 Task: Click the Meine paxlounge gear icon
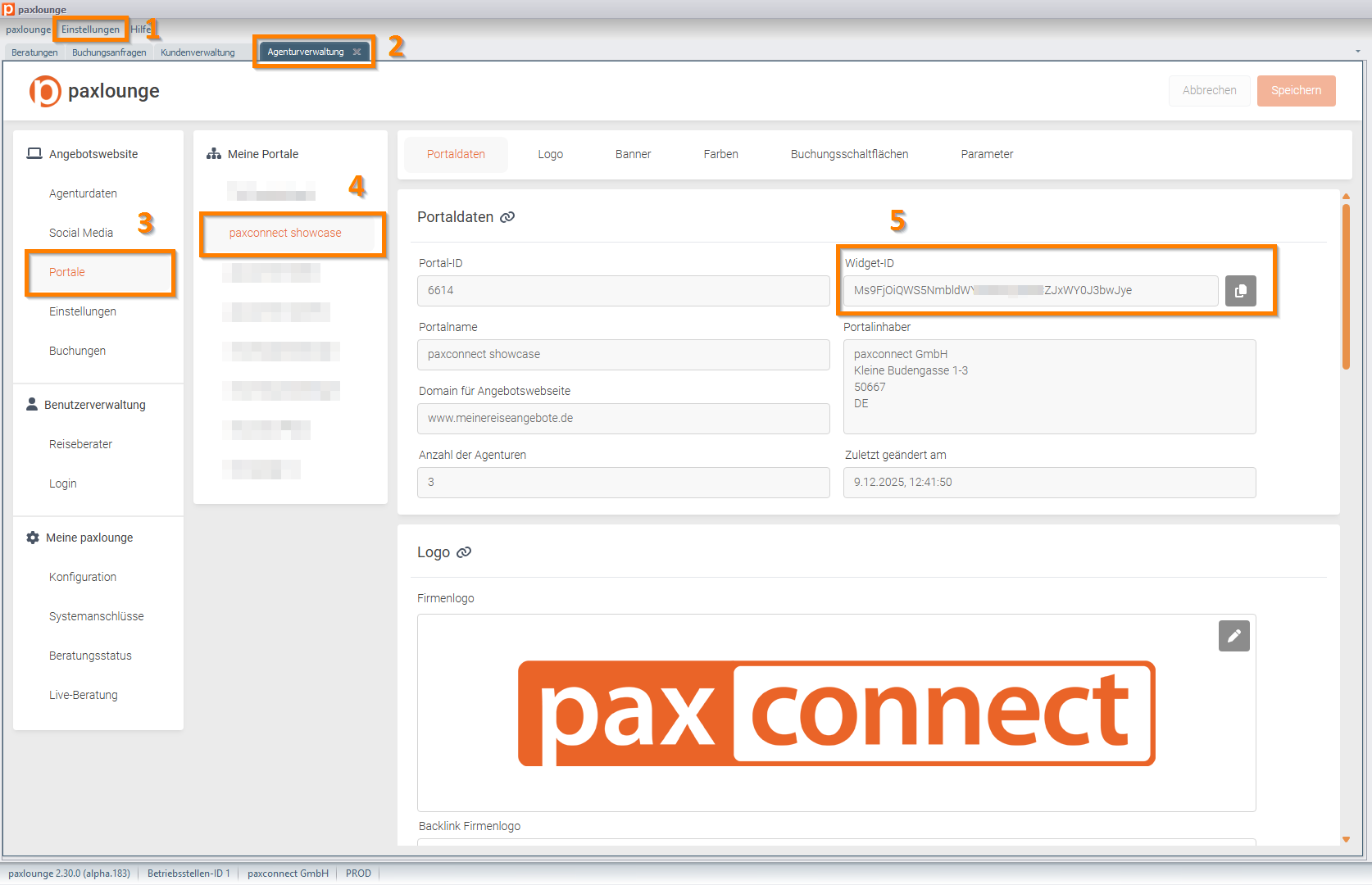pyautogui.click(x=33, y=538)
